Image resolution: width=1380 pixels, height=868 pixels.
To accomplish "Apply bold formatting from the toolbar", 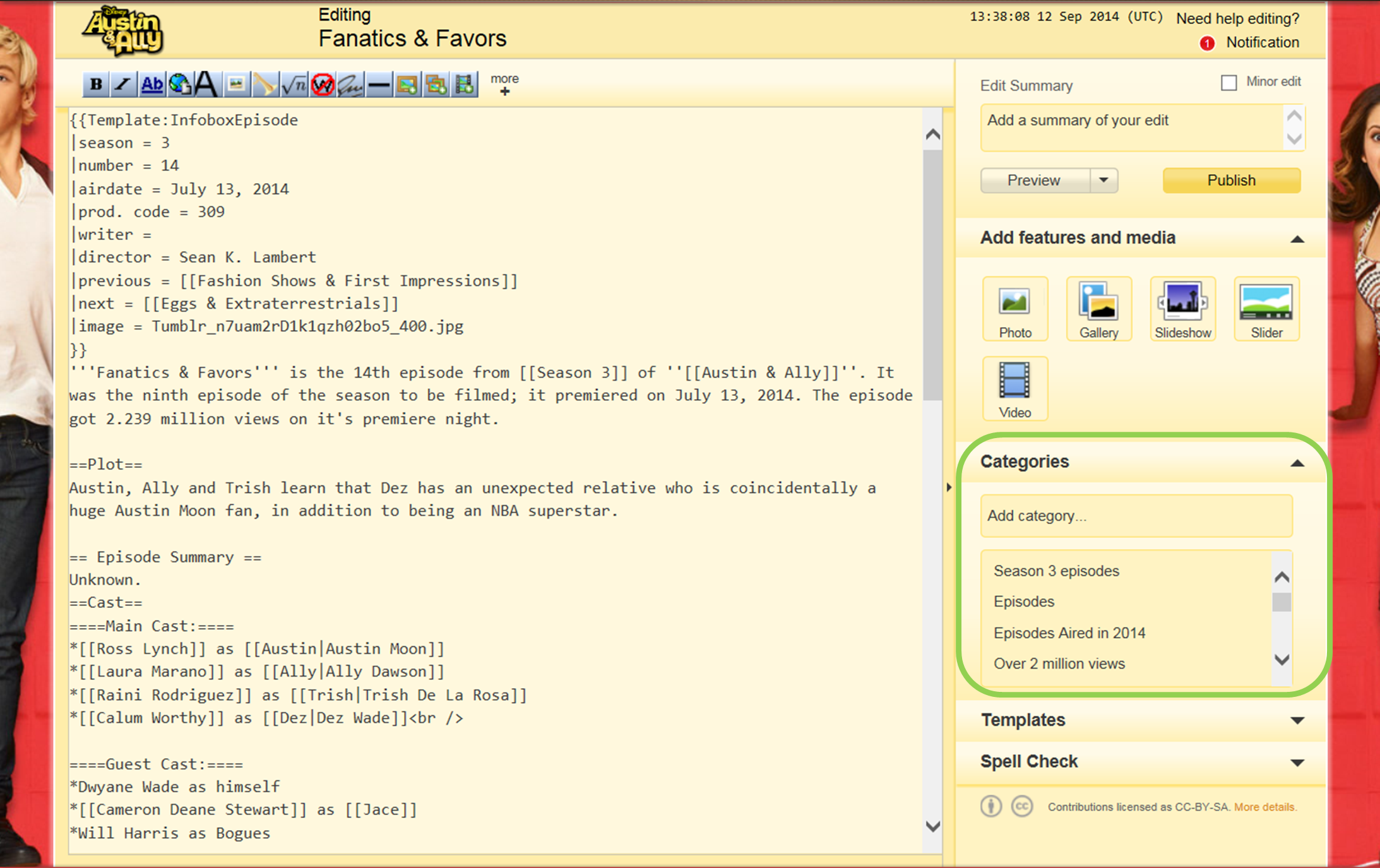I will click(96, 84).
